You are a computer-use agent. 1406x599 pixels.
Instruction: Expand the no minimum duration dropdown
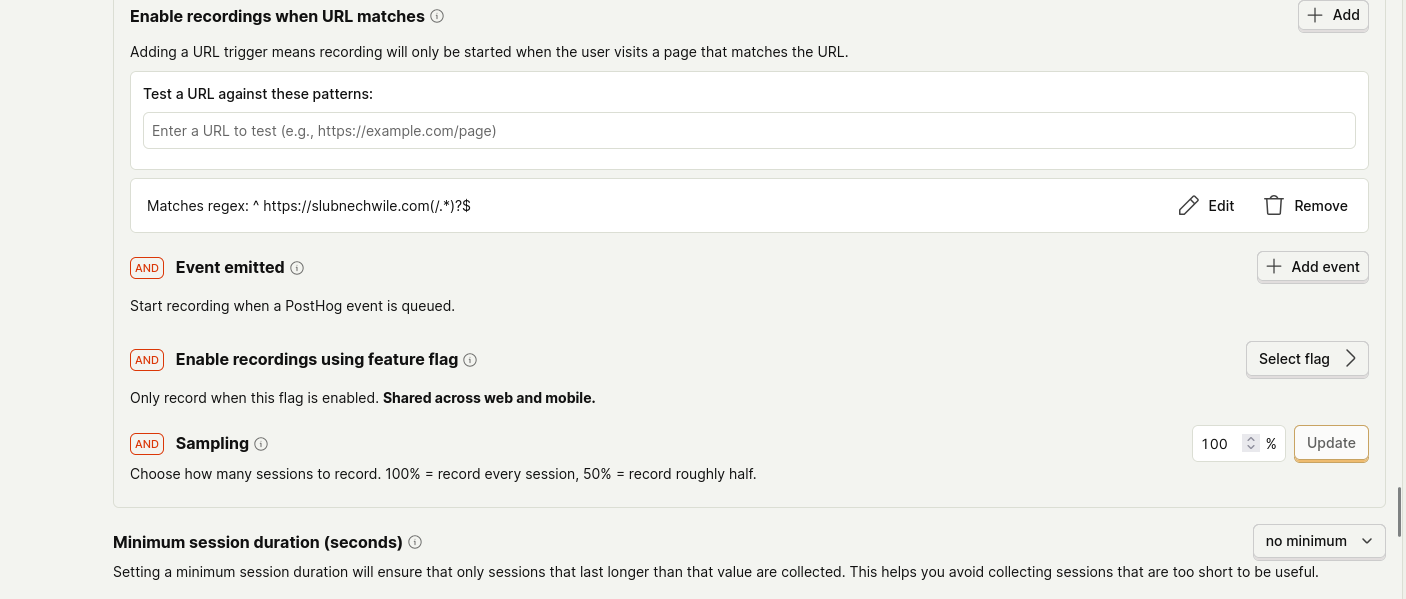tap(1318, 541)
